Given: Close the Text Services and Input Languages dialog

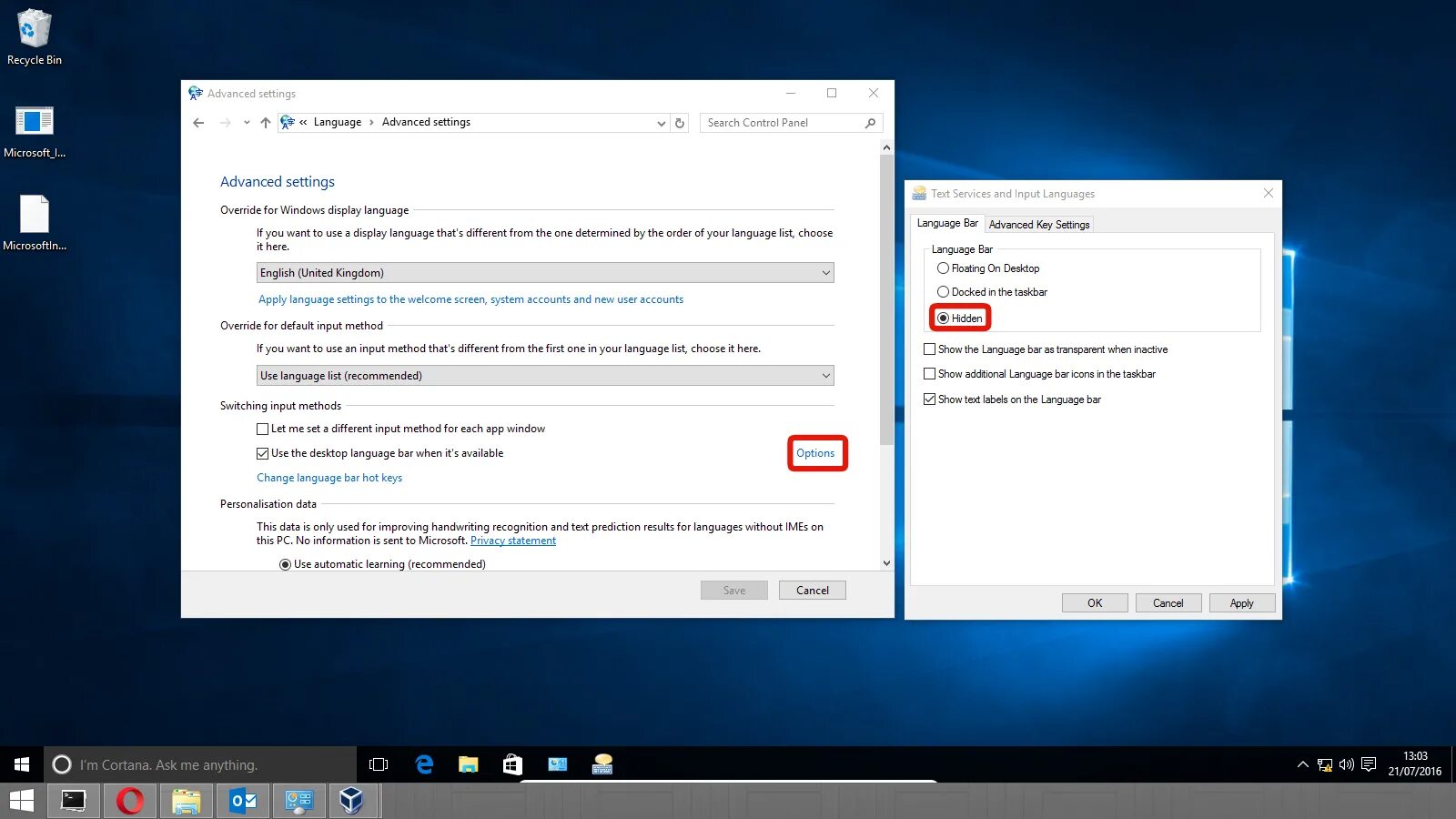Looking at the screenshot, I should (x=1269, y=193).
